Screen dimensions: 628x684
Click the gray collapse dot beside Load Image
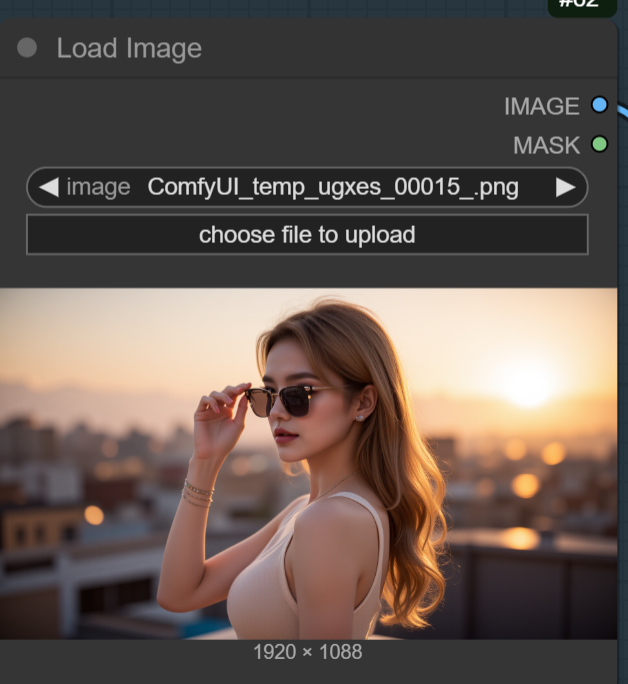coord(27,48)
